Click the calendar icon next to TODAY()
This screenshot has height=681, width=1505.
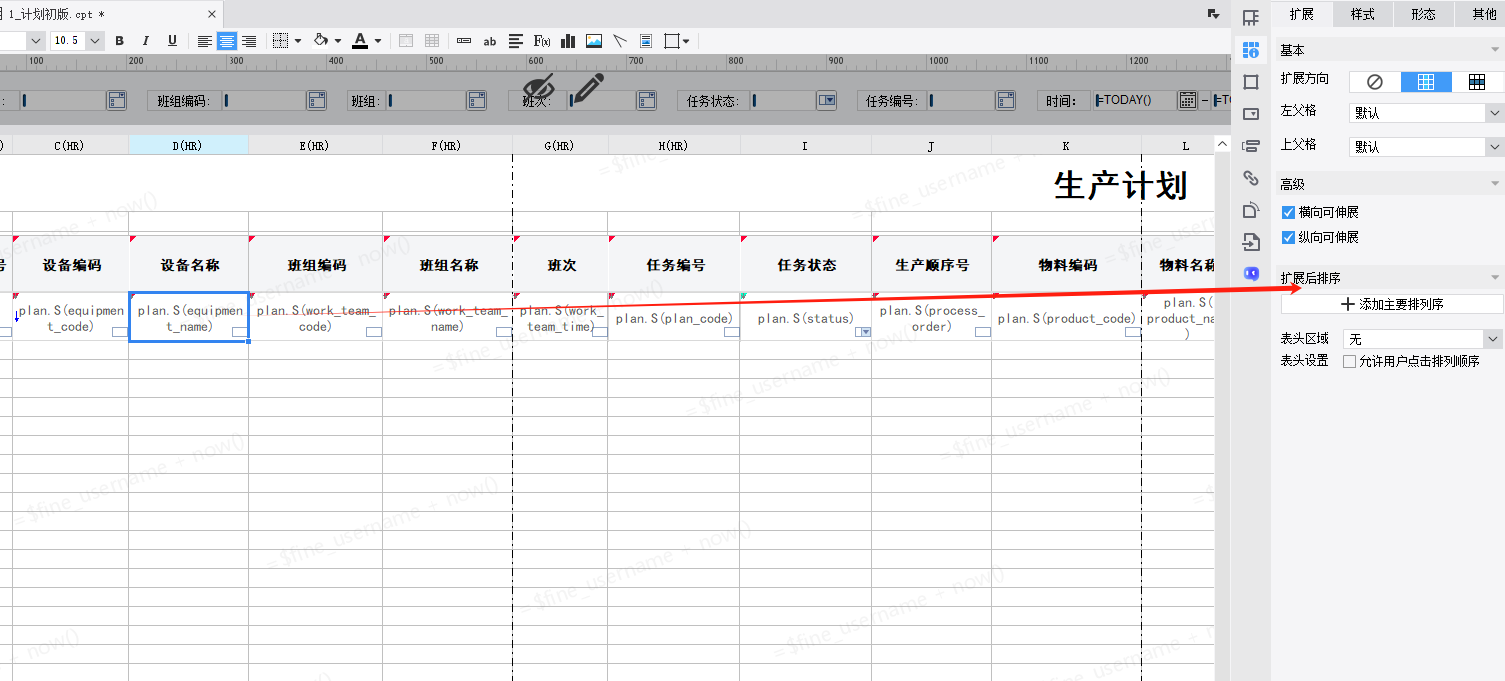[1187, 100]
